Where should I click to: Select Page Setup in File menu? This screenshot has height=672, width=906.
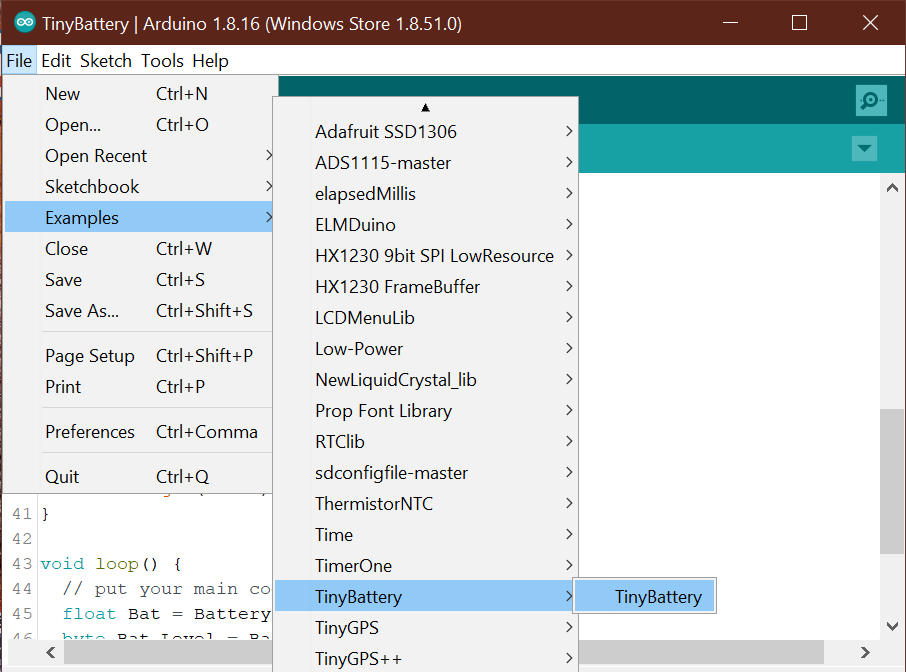pyautogui.click(x=139, y=356)
